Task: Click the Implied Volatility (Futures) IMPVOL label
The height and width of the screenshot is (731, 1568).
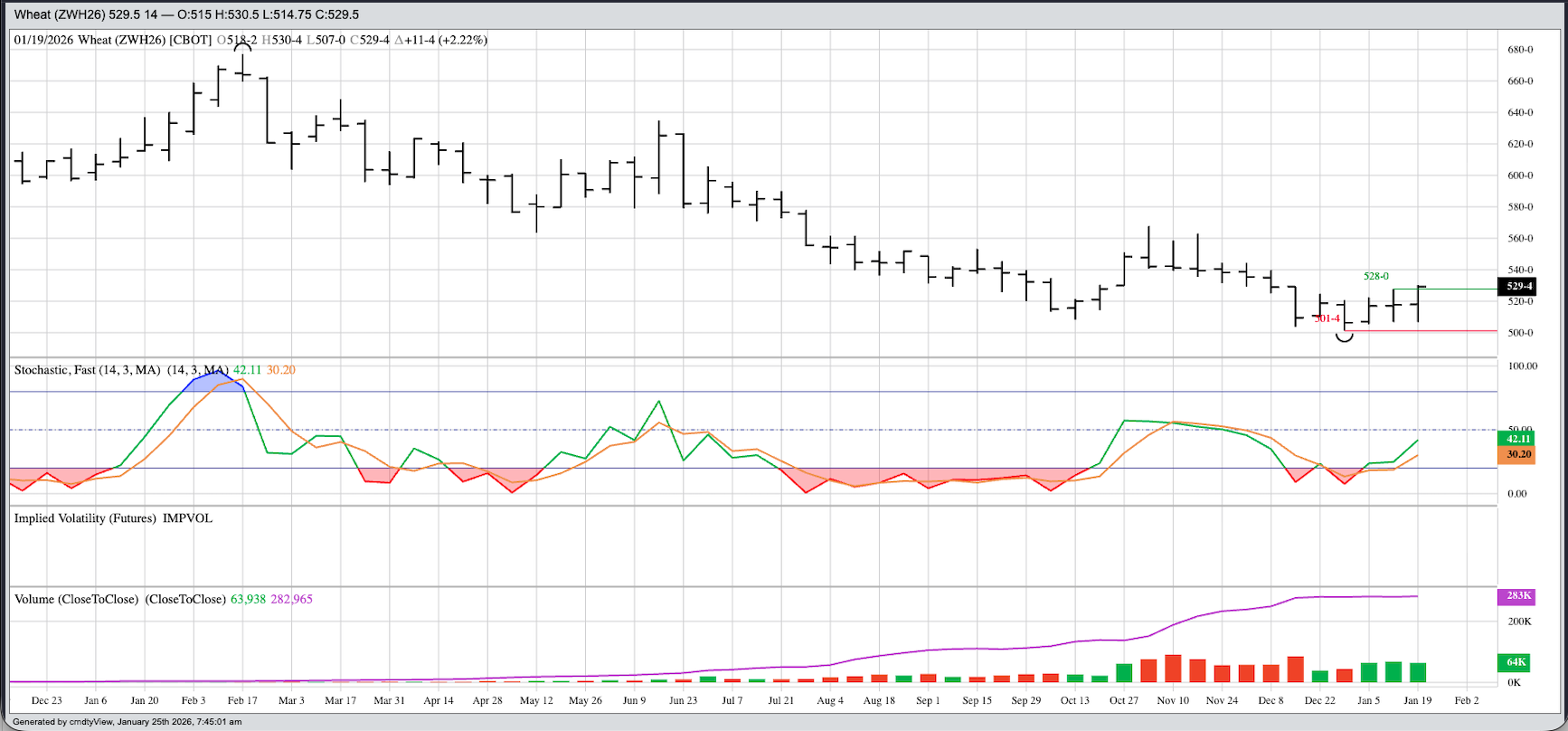Action: click(x=113, y=518)
